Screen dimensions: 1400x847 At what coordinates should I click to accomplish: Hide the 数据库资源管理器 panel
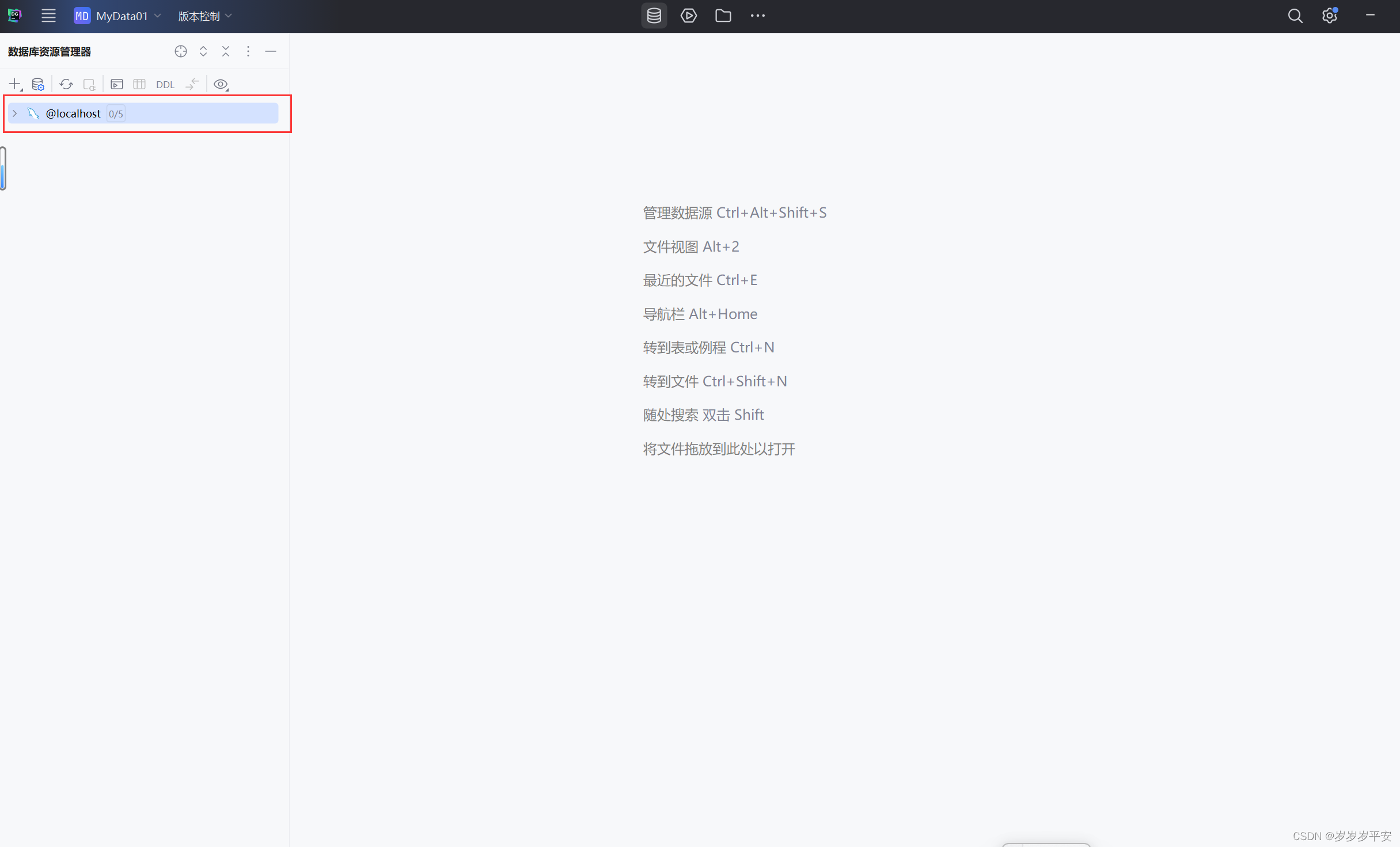point(271,51)
